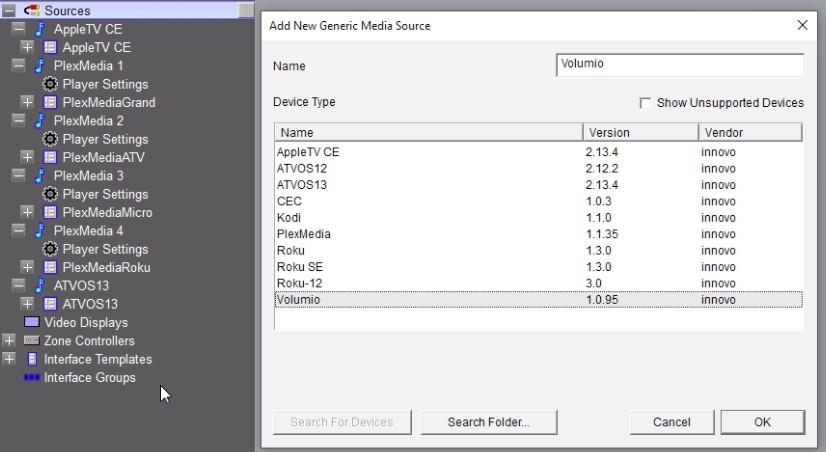Select ATVOS13 device type row in dialog
Viewport: 826px width, 452px height.
538,185
